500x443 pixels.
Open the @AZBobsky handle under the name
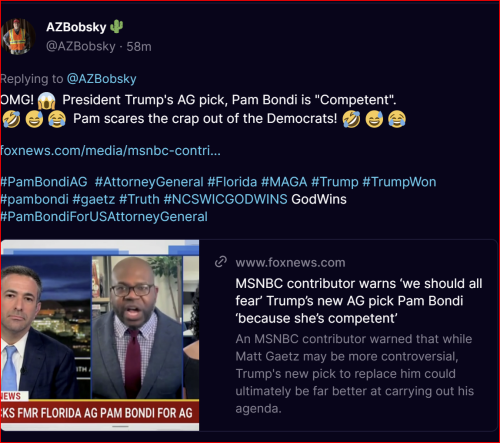point(81,46)
